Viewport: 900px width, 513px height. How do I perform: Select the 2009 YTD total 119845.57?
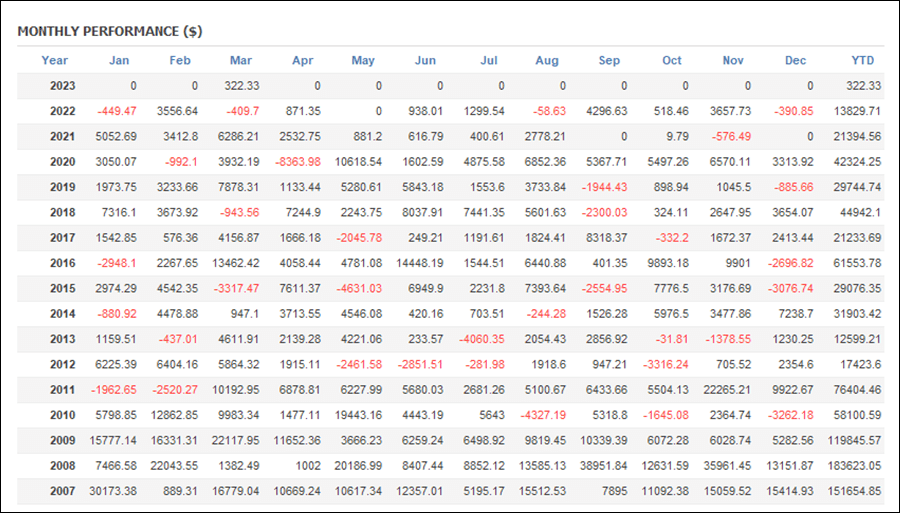[854, 441]
